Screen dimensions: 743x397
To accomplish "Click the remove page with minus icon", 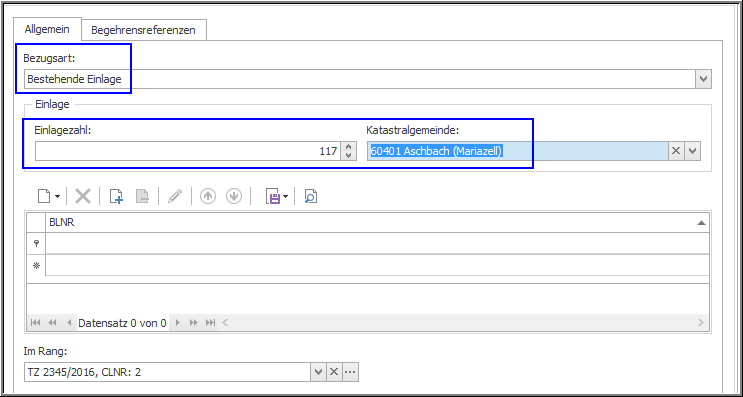I will pos(143,196).
